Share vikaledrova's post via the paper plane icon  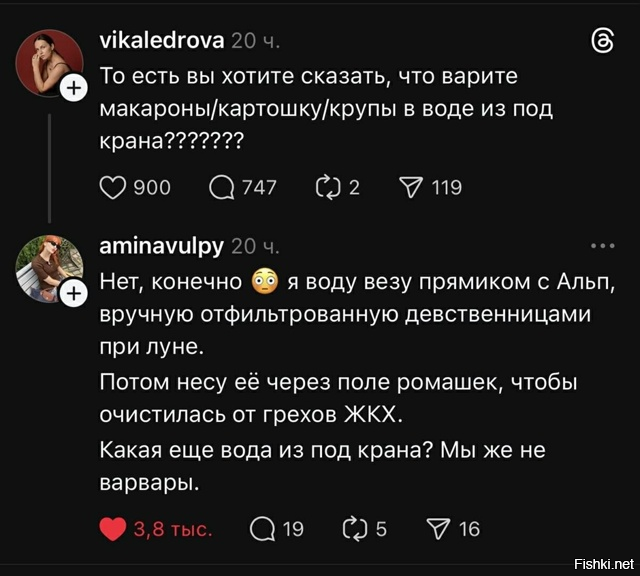point(411,187)
